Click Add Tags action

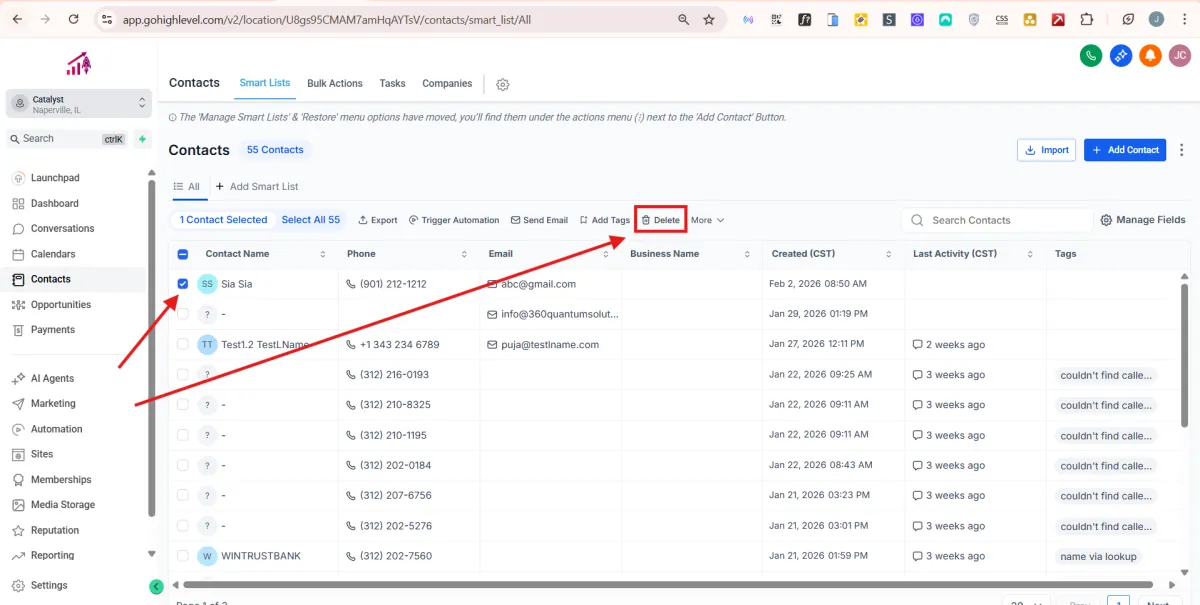[605, 220]
